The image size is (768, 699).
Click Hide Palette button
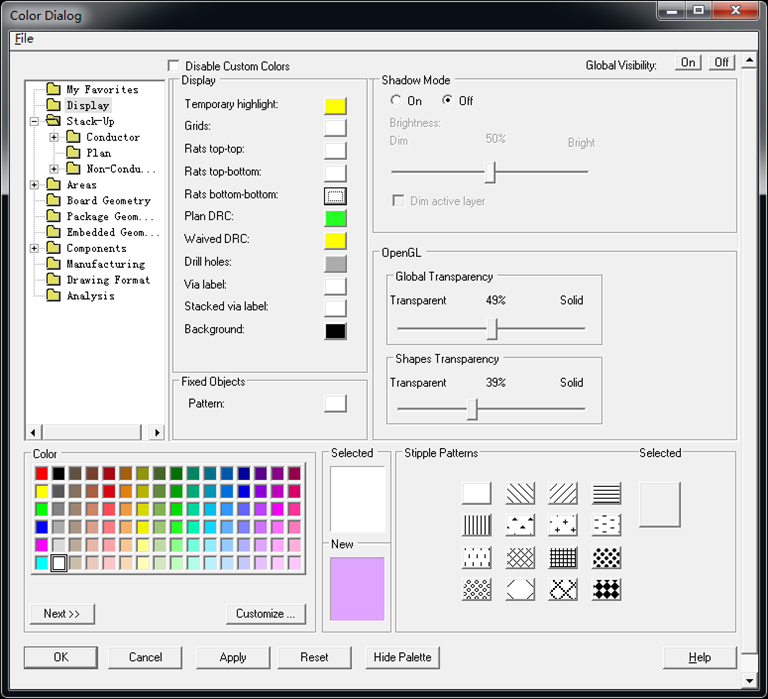click(402, 657)
